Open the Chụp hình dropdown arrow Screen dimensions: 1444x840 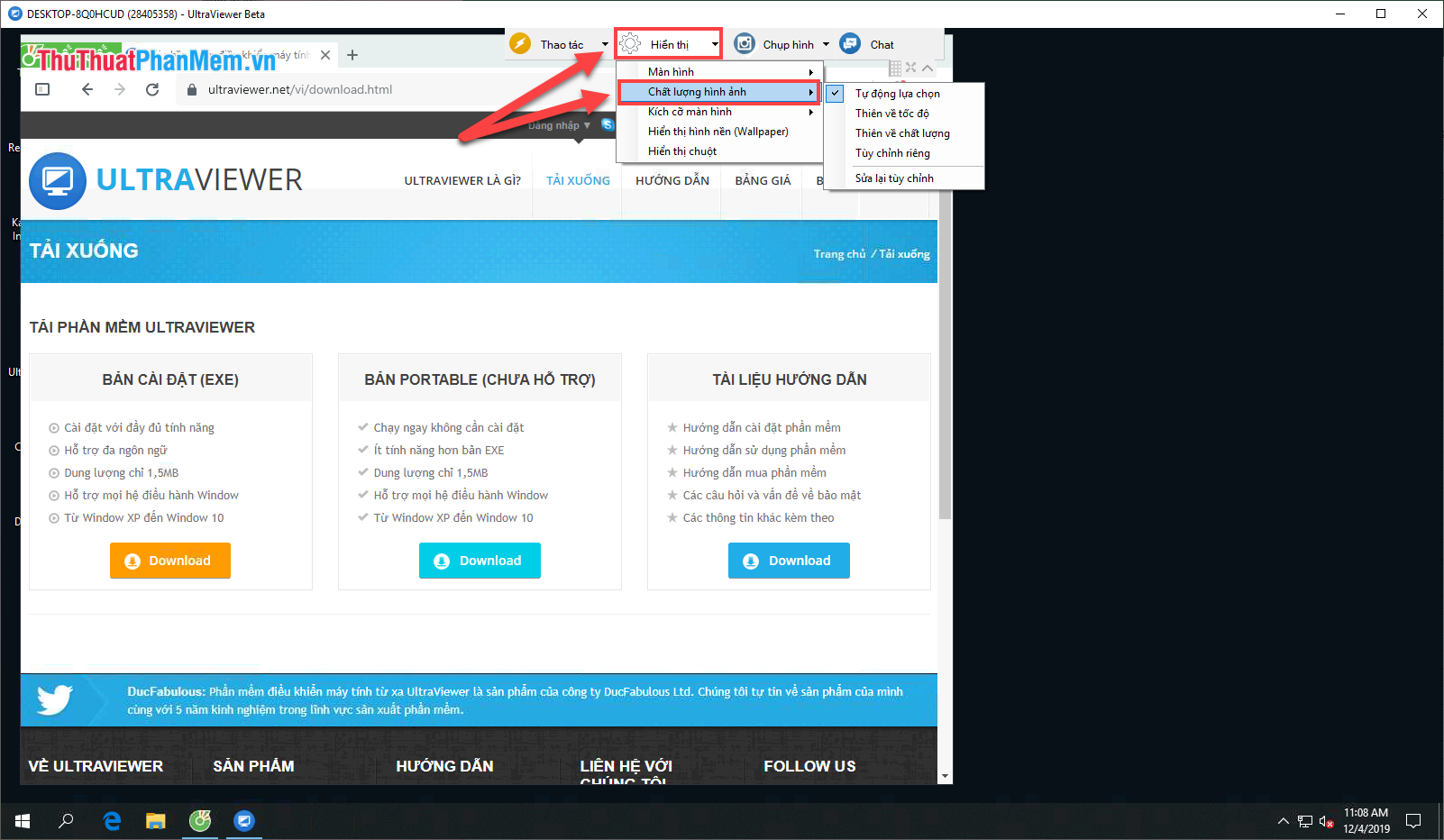pyautogui.click(x=826, y=44)
